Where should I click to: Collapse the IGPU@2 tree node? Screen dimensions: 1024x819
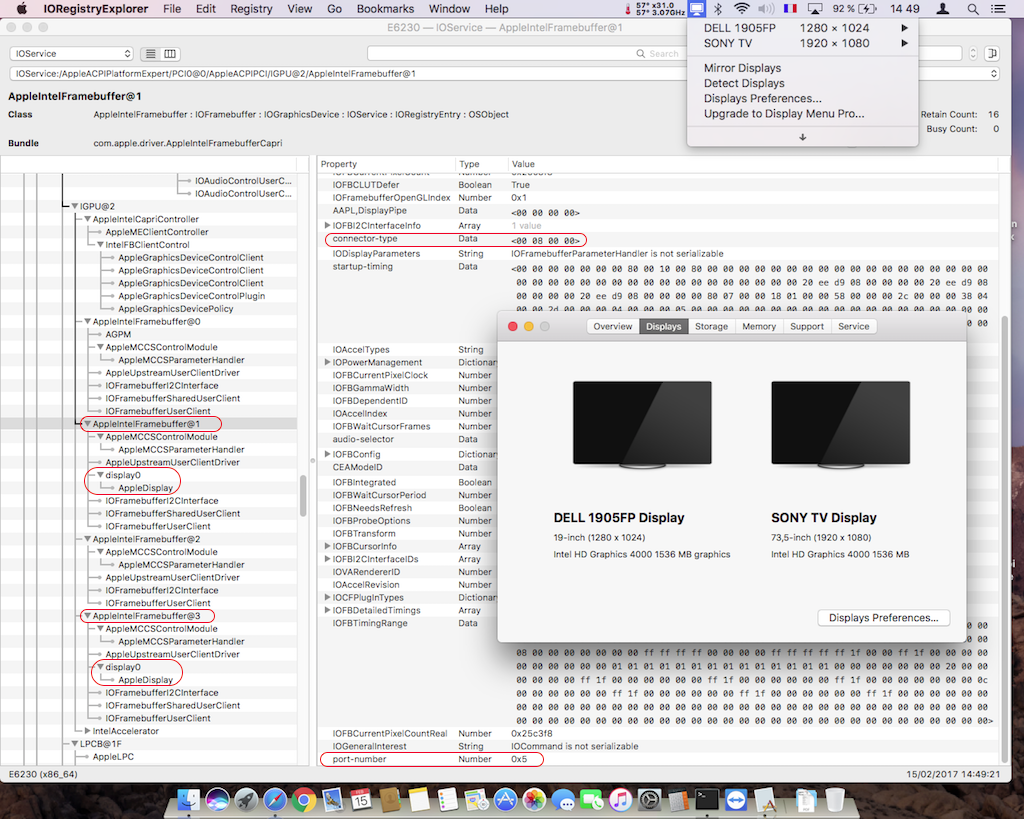pos(74,206)
